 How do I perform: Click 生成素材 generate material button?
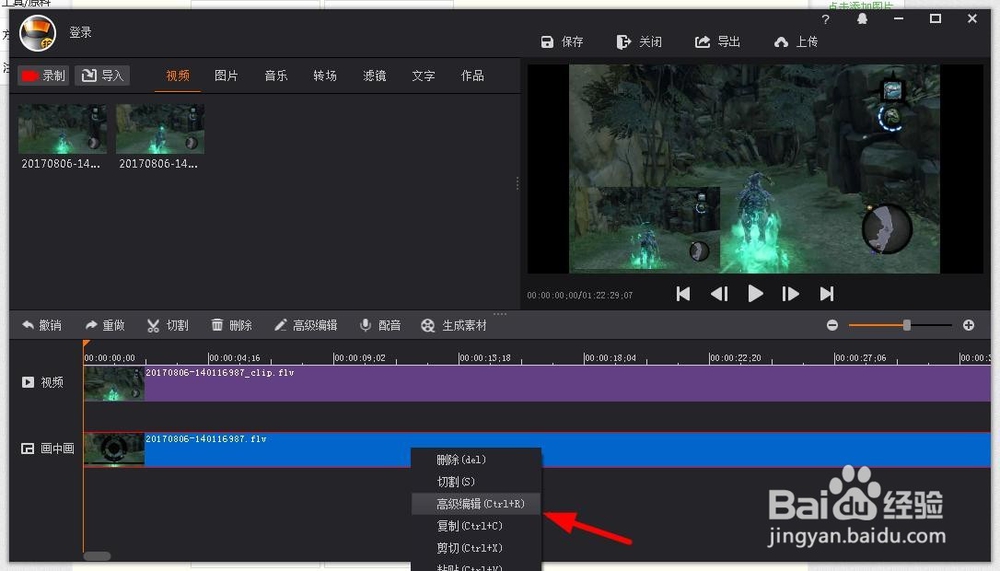pos(453,325)
